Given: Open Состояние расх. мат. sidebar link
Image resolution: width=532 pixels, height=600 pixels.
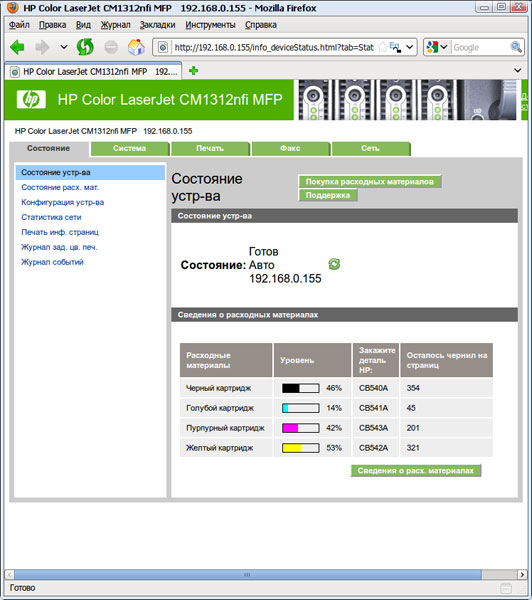Looking at the screenshot, I should point(60,188).
